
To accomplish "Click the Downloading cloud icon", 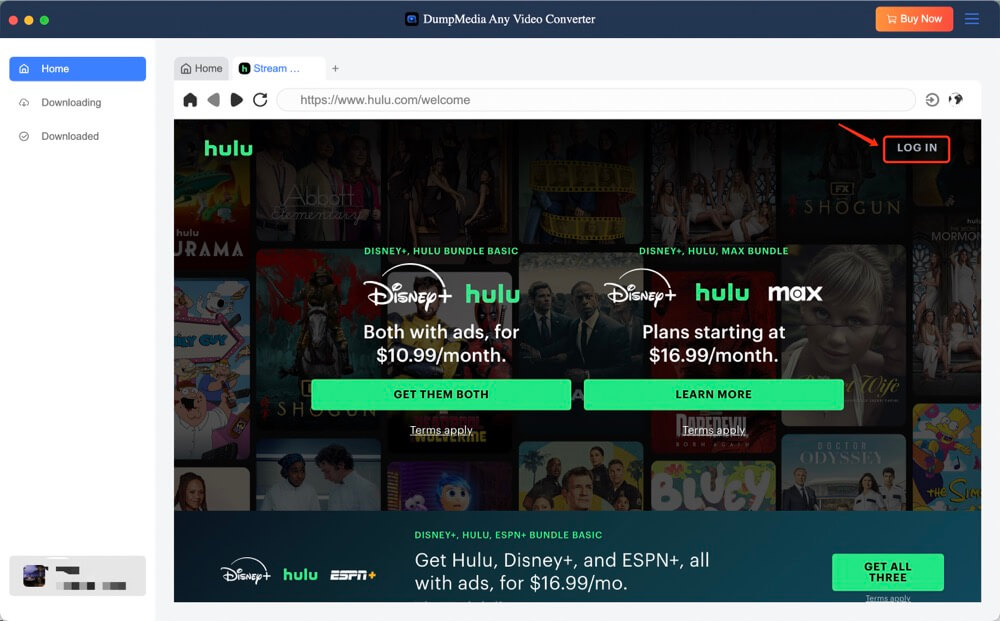I will [24, 103].
